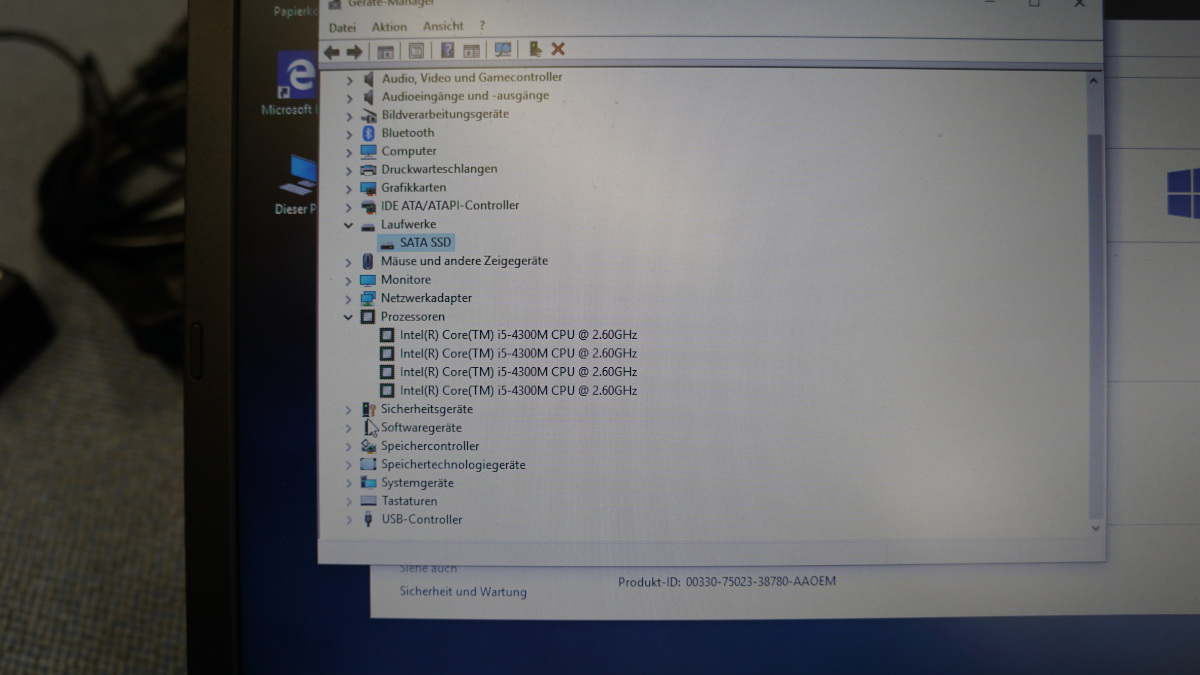Open the Aktion menu
The image size is (1200, 675).
click(389, 27)
